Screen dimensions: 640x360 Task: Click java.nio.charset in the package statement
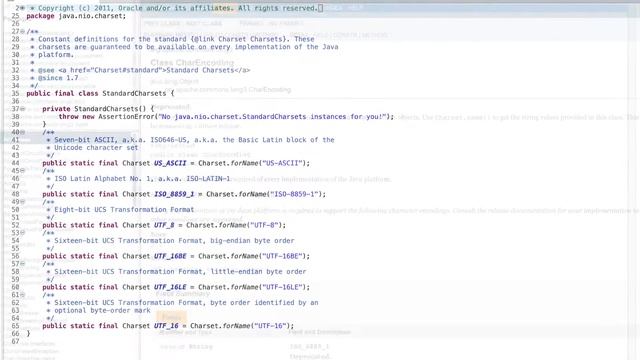click(90, 16)
